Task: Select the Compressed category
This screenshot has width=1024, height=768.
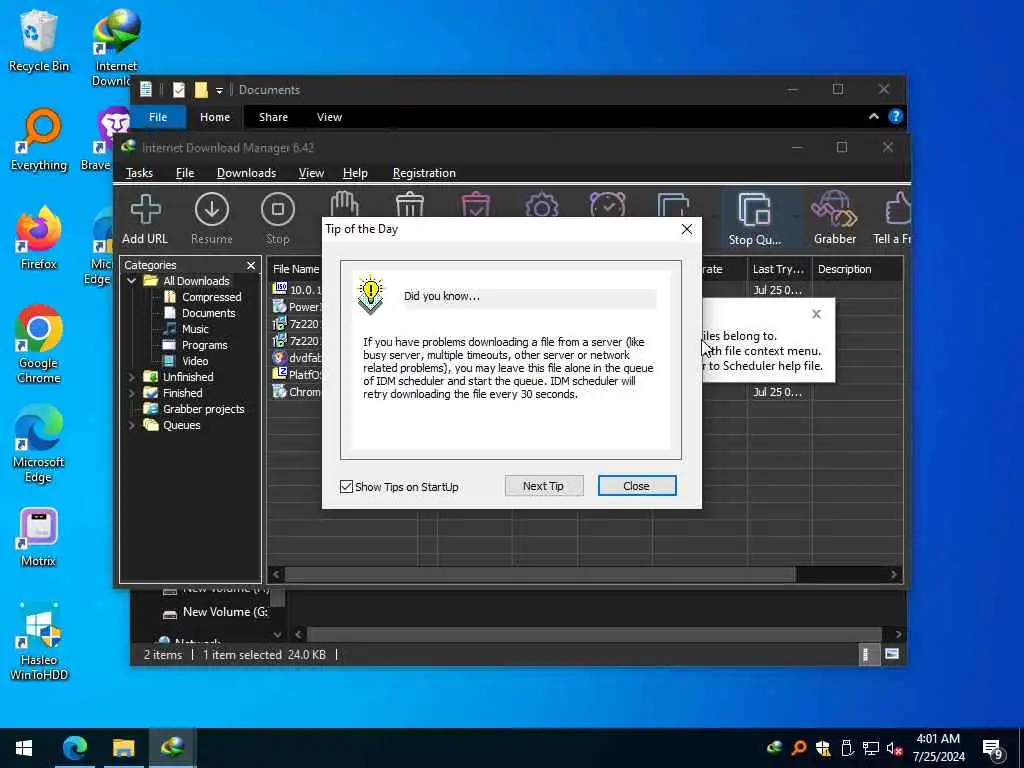Action: (x=211, y=297)
